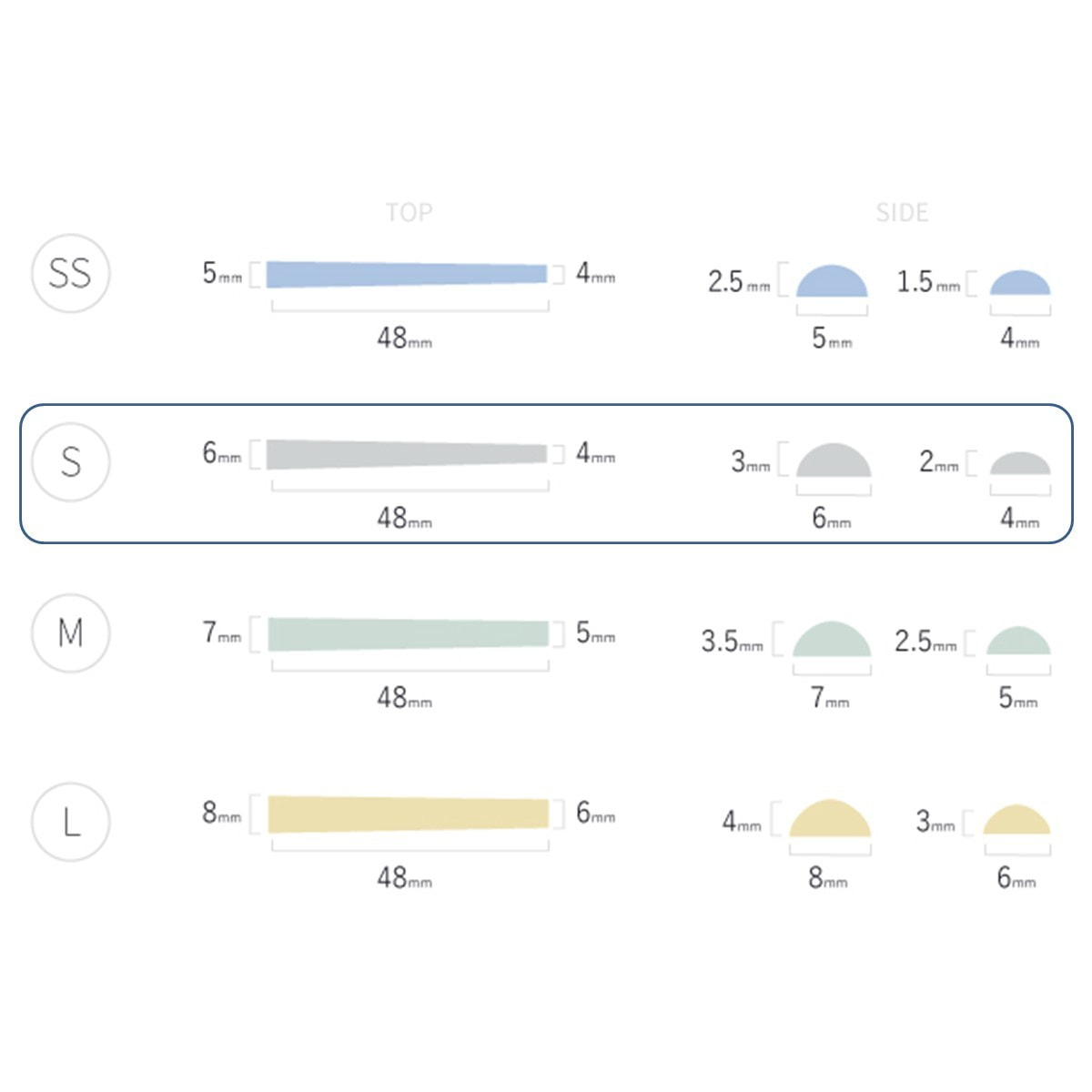The width and height of the screenshot is (1092, 1092).
Task: Click the gray S top-view bar
Action: click(407, 454)
